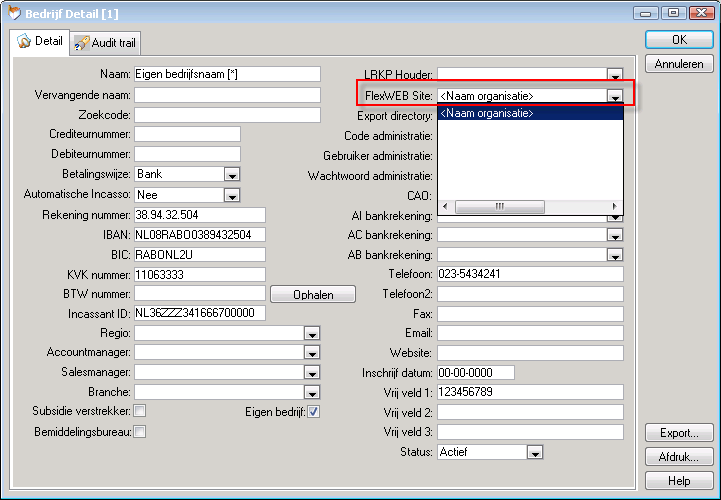The width and height of the screenshot is (721, 500).
Task: Expand the Automatische Incasso dropdown
Action: coord(232,194)
